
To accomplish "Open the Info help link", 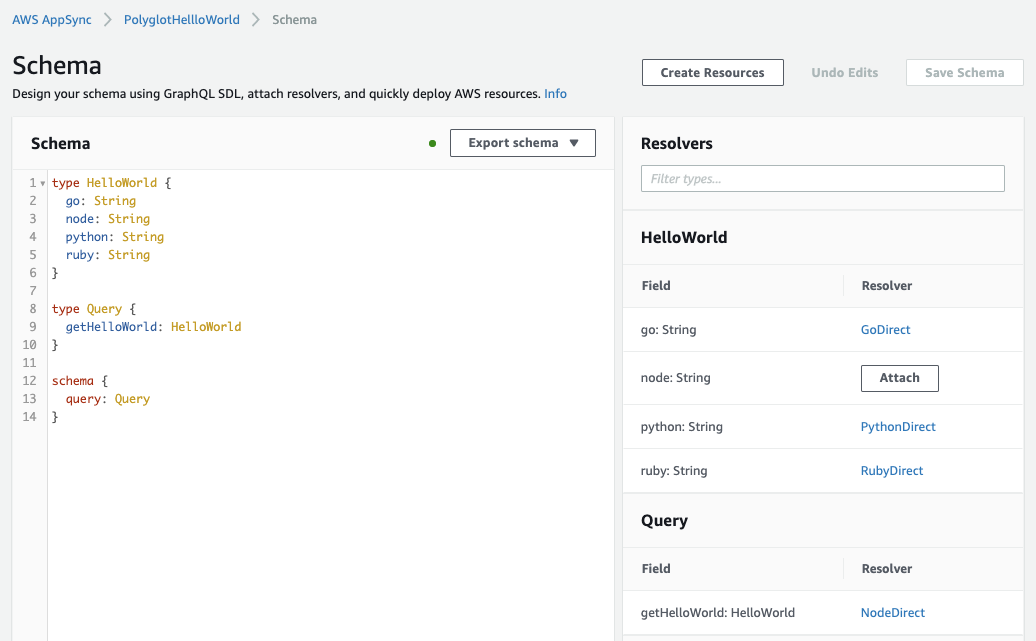I will coord(555,94).
